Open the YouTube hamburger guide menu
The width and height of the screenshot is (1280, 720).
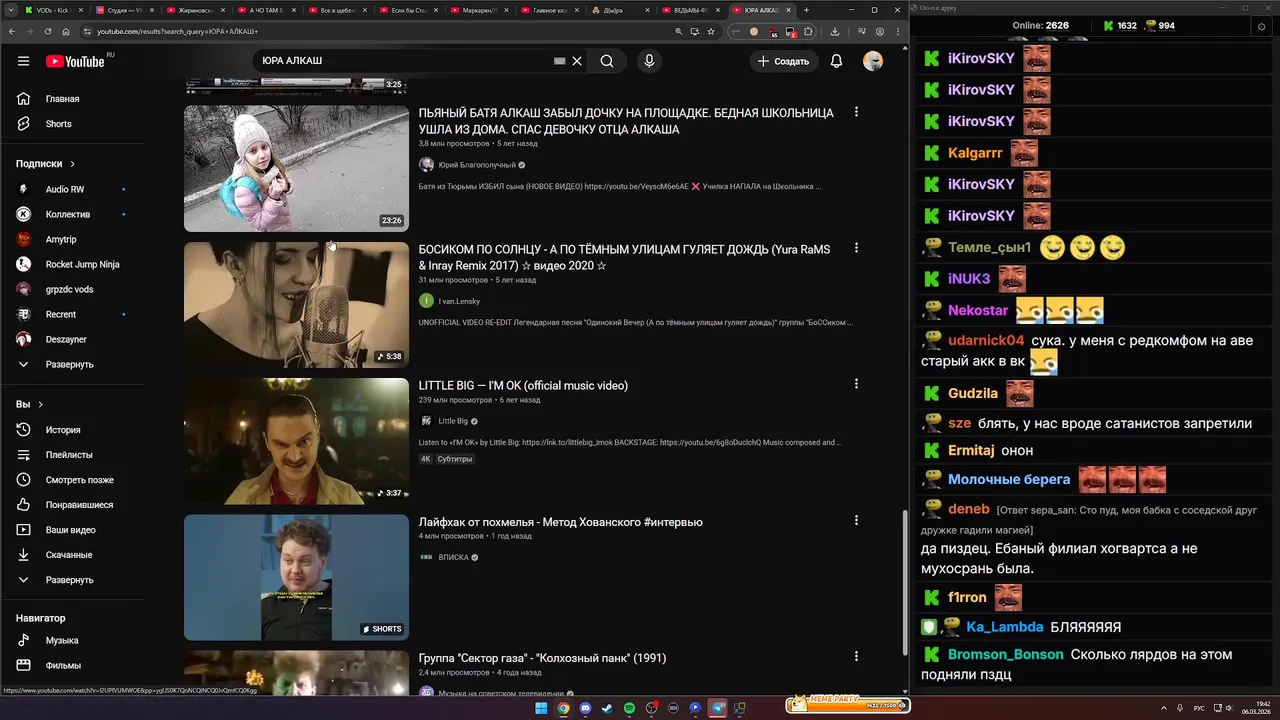click(23, 61)
